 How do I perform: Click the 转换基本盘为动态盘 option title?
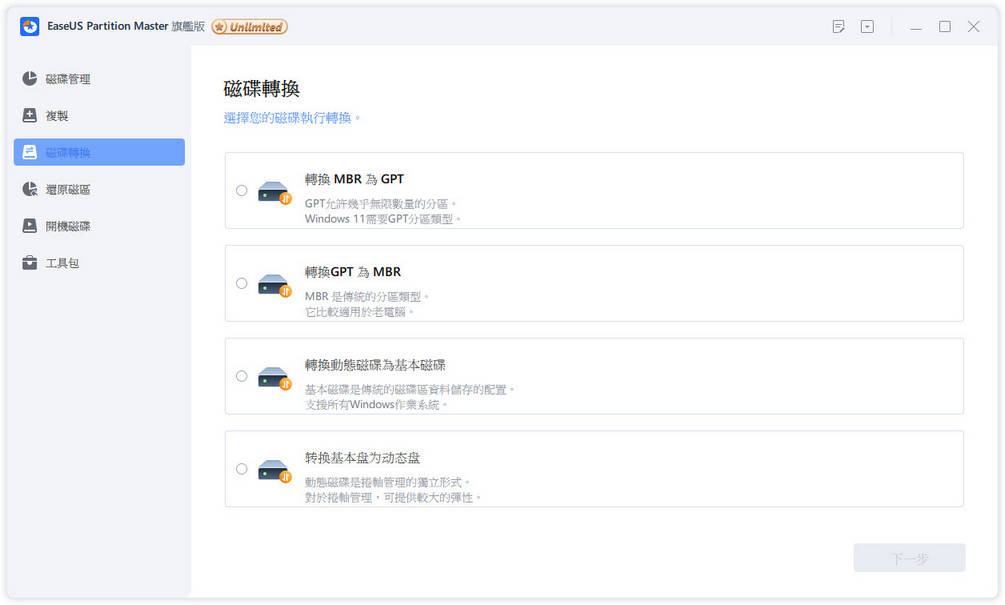[362, 458]
